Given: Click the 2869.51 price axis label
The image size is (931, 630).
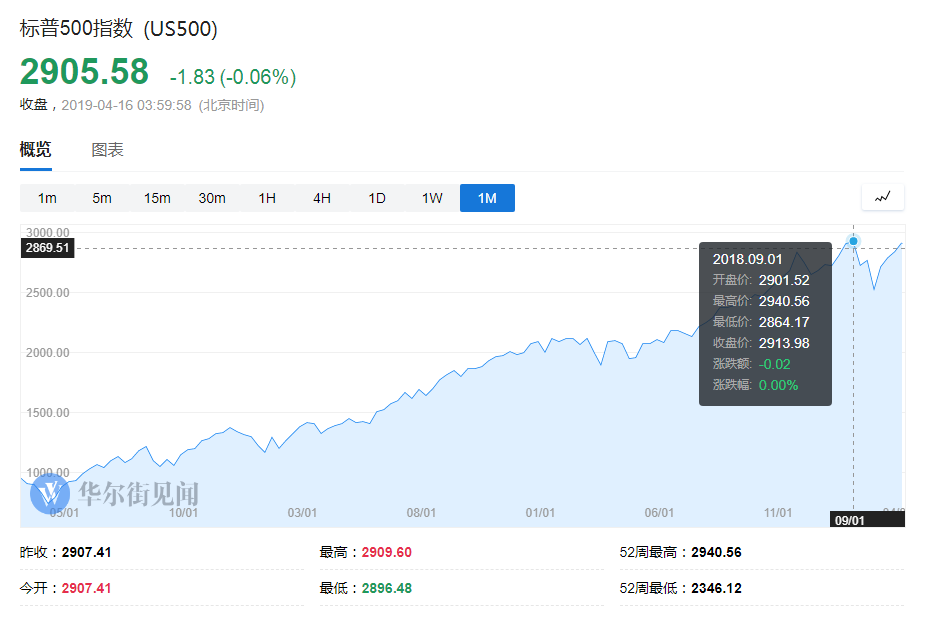Looking at the screenshot, I should click(x=48, y=248).
